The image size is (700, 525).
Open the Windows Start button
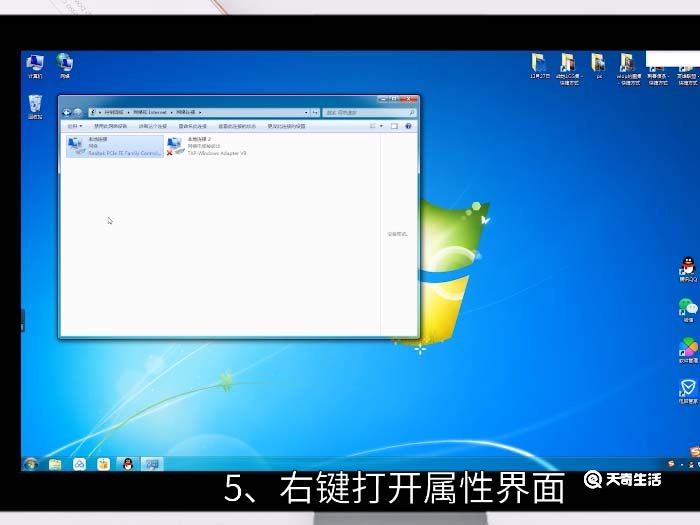[x=31, y=464]
